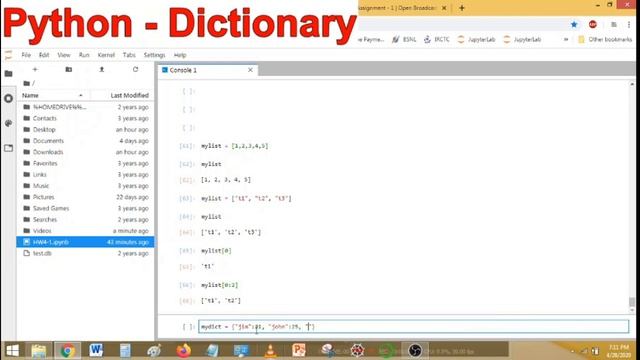This screenshot has width=640, height=360.
Task: Open a new Chrome tab with plus
Action: coord(462,8)
